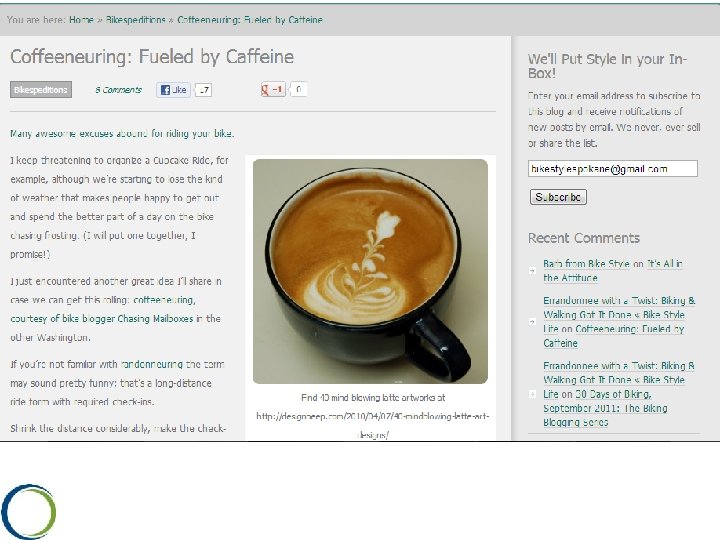Select the Bikespeditions category tag
This screenshot has height=540, width=720.
pos(41,90)
